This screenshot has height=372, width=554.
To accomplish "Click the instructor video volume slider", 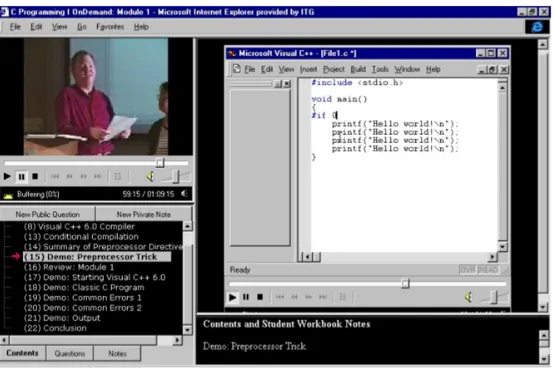I will pos(176,176).
